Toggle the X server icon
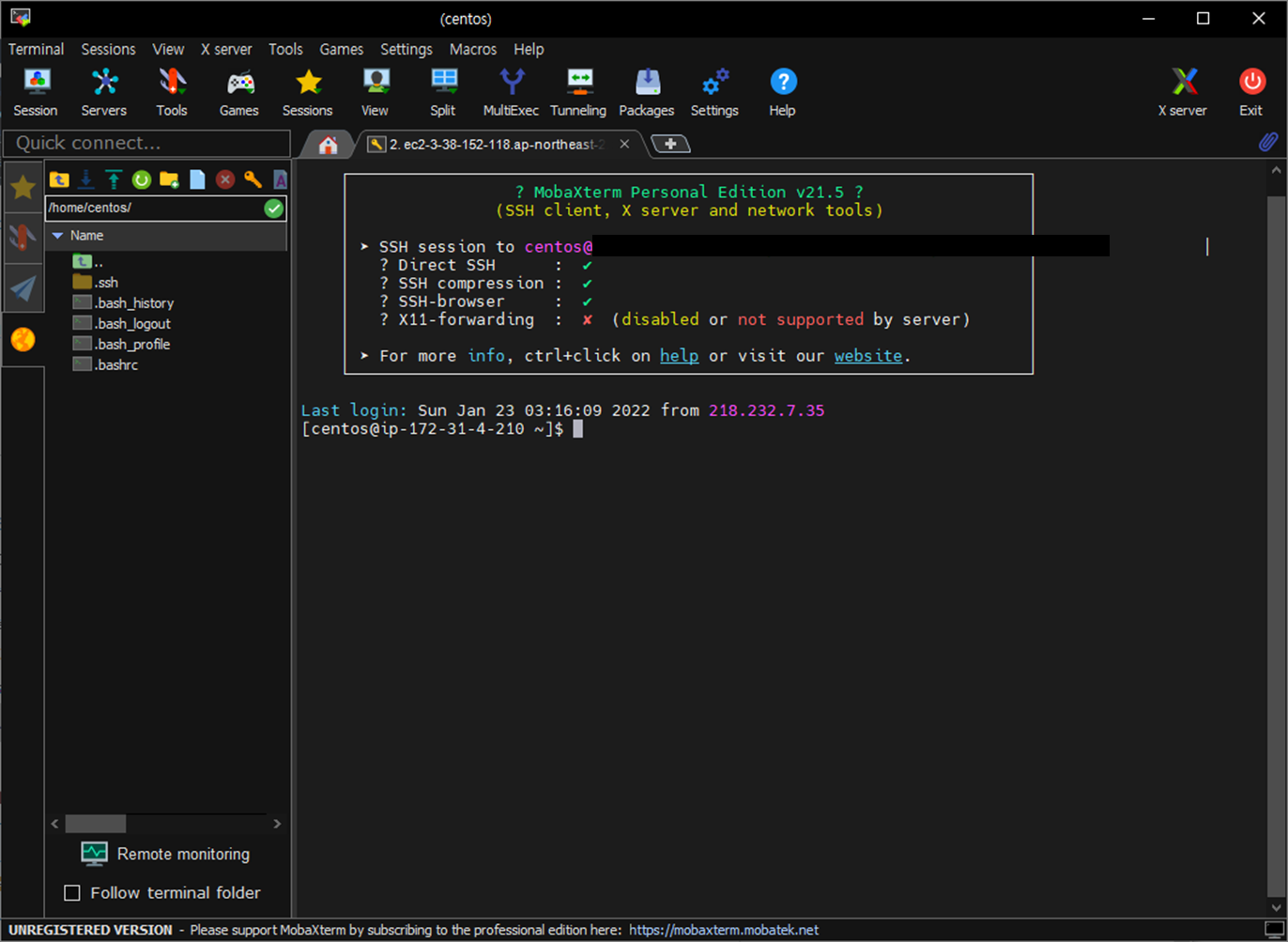The height and width of the screenshot is (942, 1288). pos(1183,92)
